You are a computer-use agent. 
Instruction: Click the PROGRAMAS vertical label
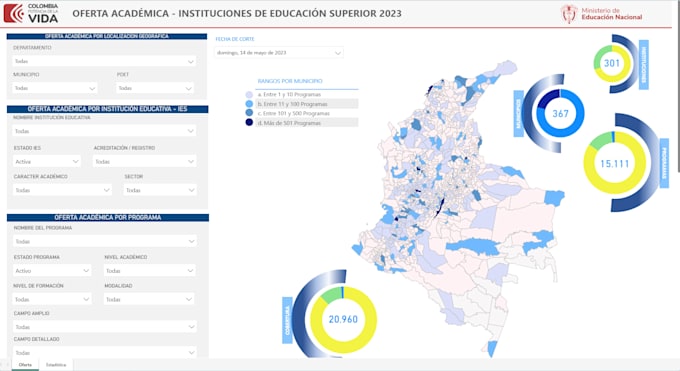664,163
